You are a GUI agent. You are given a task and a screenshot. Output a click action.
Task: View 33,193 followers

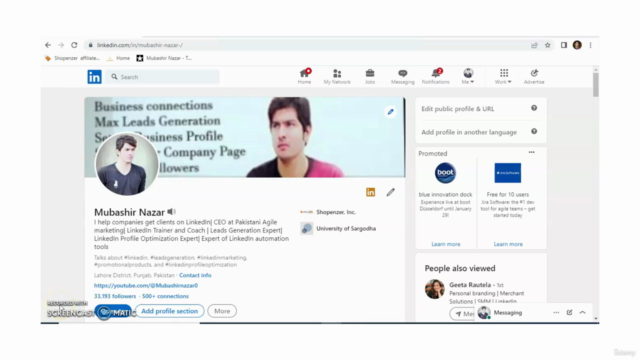(115, 296)
